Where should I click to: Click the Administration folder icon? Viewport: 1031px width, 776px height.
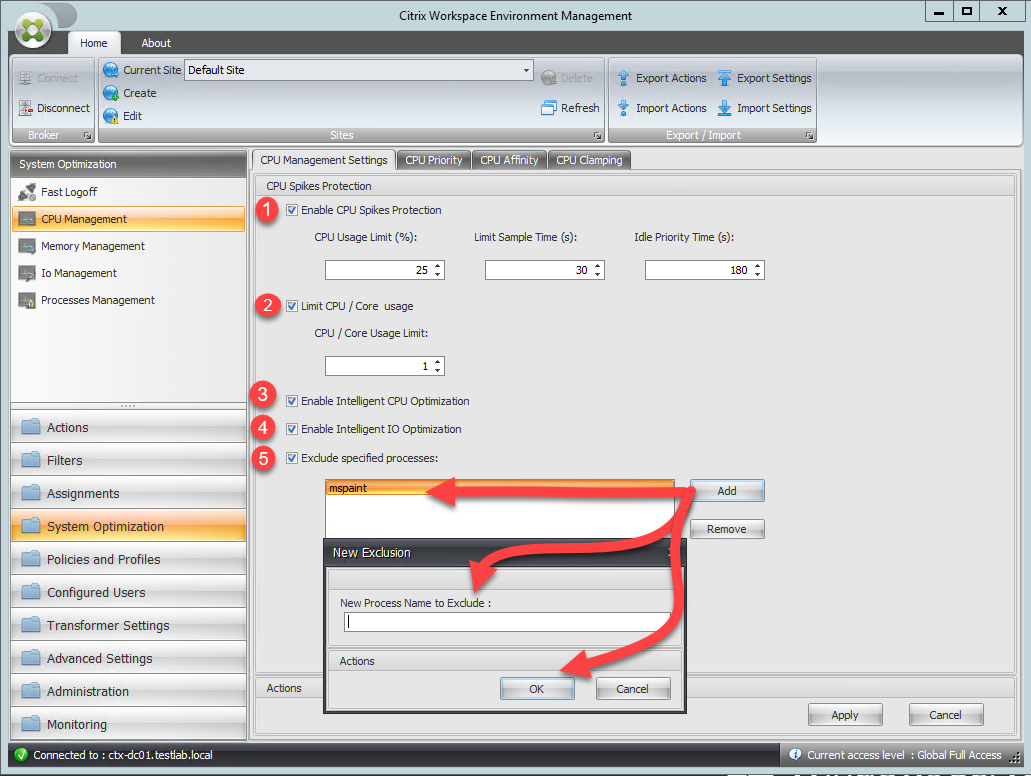point(31,691)
